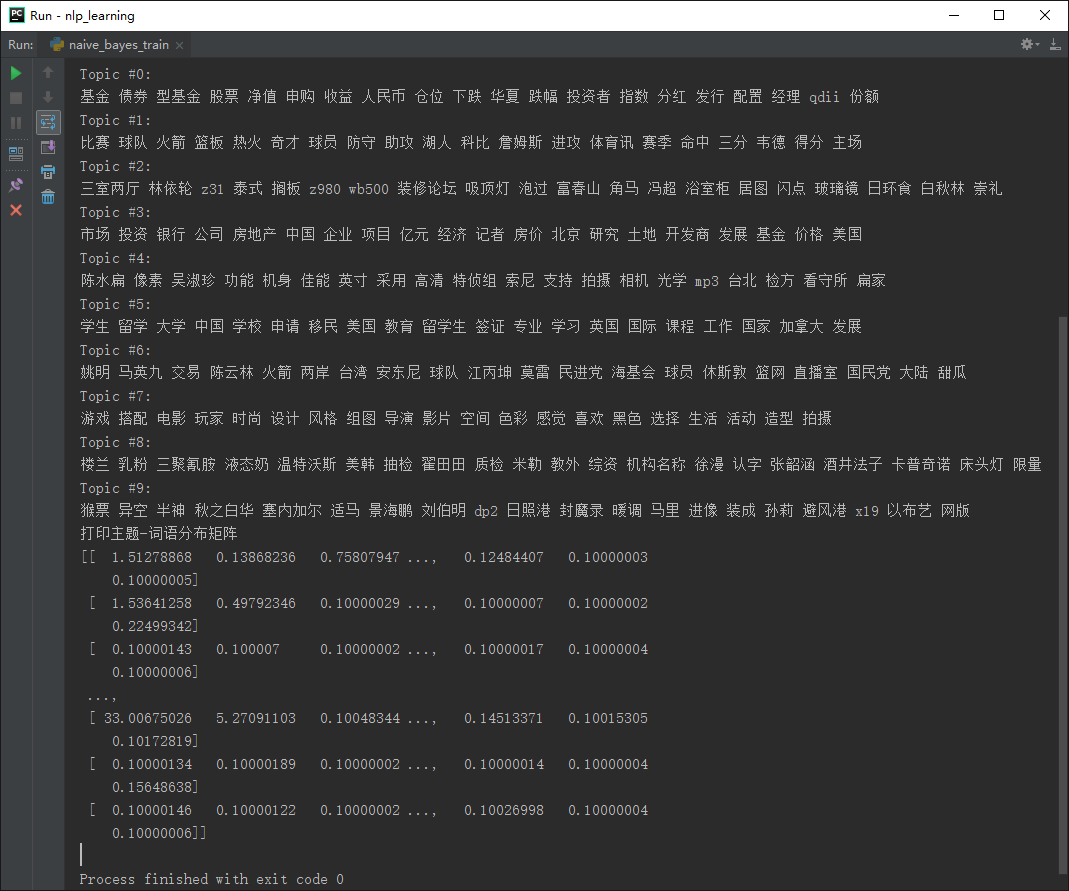Open the gear settings dropdown in Run panel
This screenshot has height=891, width=1069.
(x=1029, y=44)
